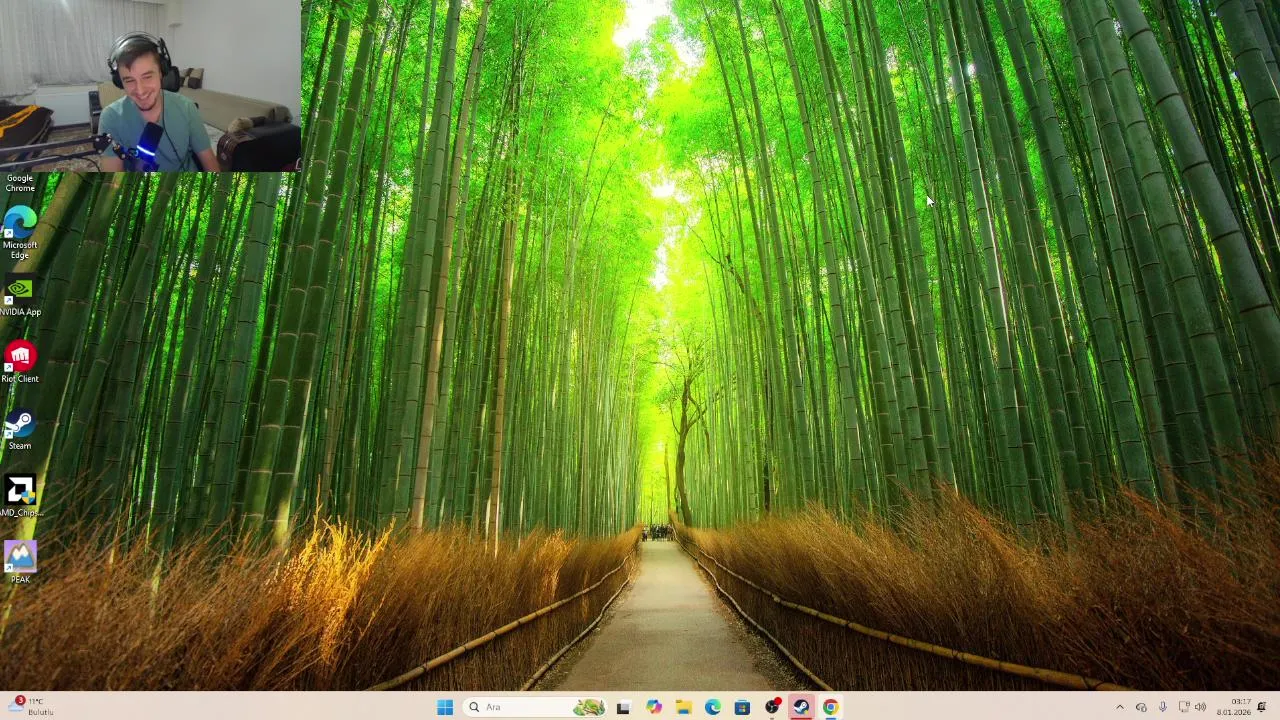
Task: Select the Steam desktop shortcut
Action: pos(20,430)
